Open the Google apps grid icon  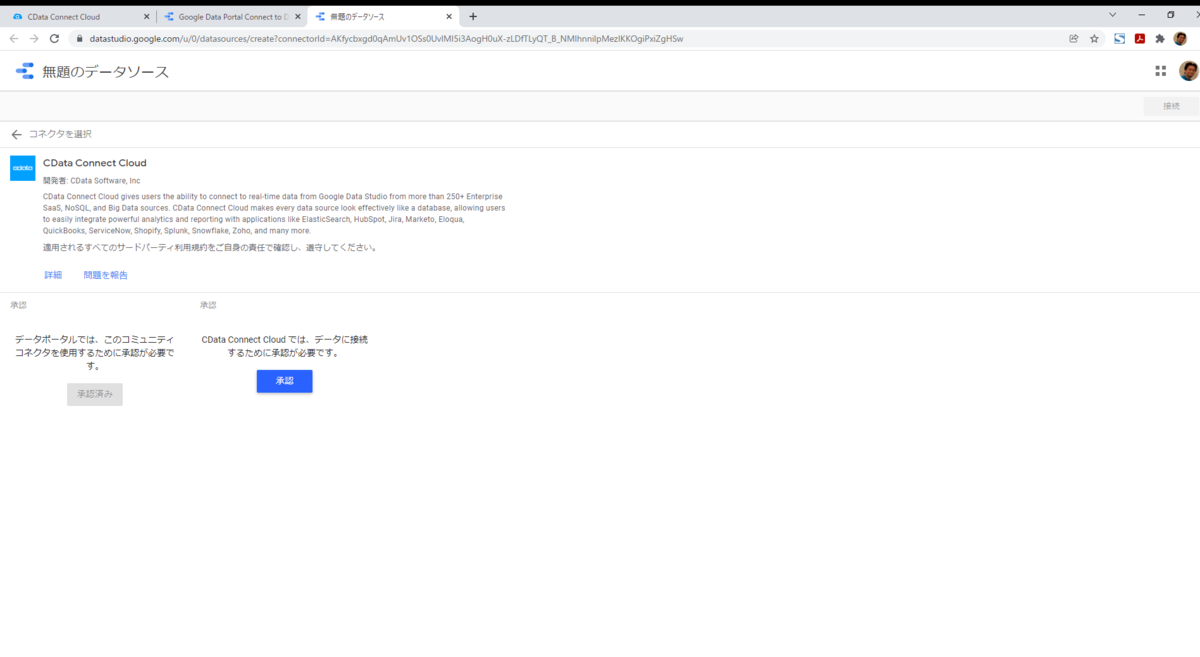[x=1161, y=71]
